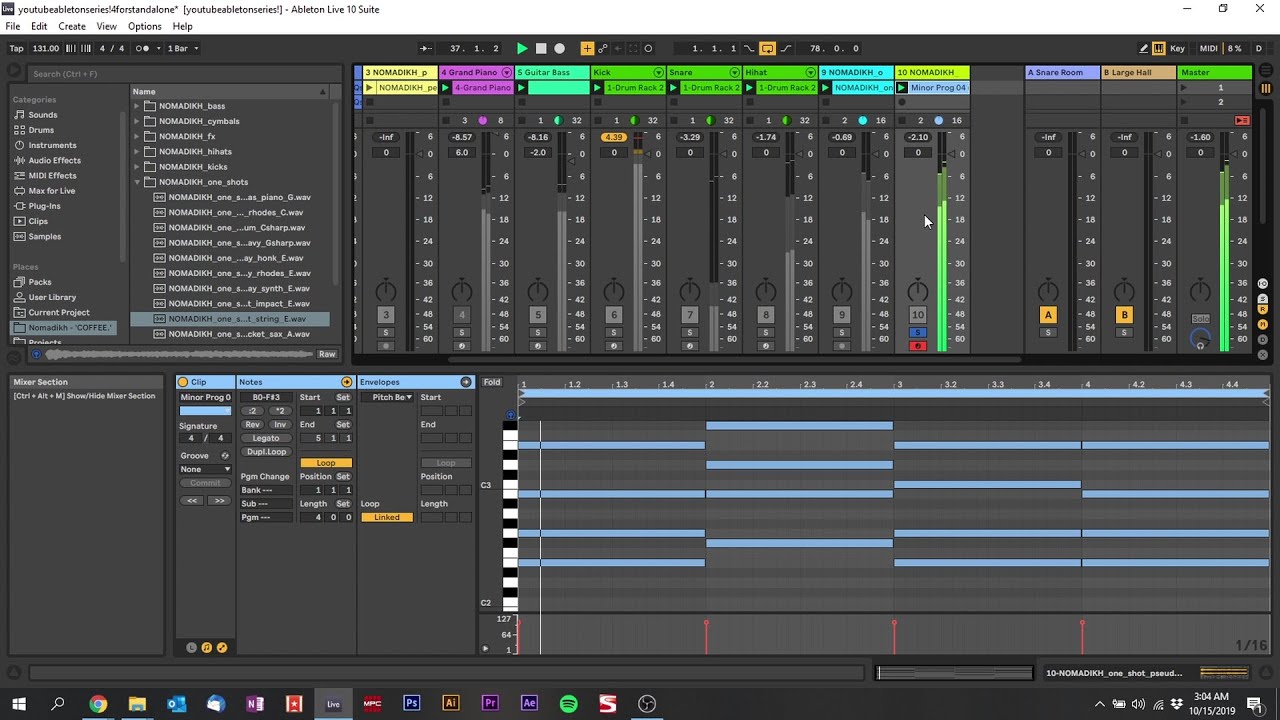Open the Groove None dropdown

tap(205, 469)
